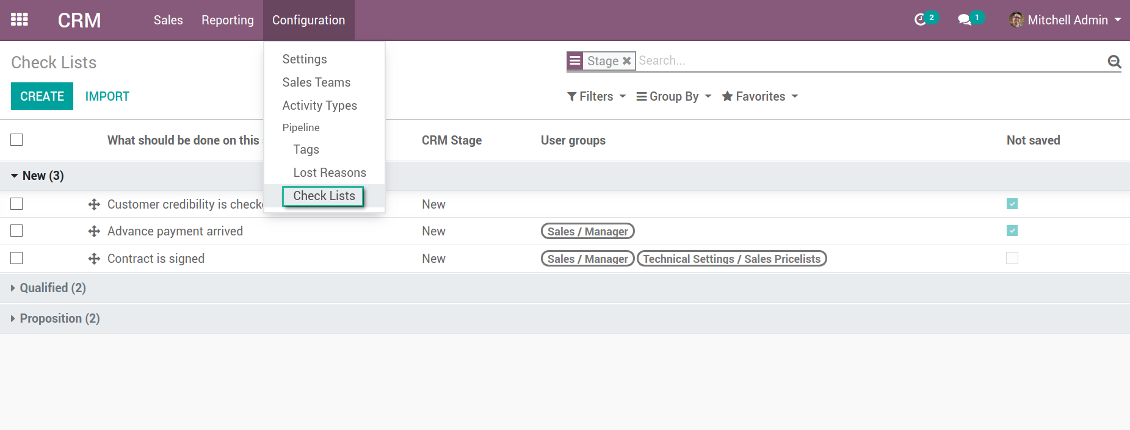Click the search magnifier icon
The height and width of the screenshot is (430, 1130).
(x=1114, y=62)
